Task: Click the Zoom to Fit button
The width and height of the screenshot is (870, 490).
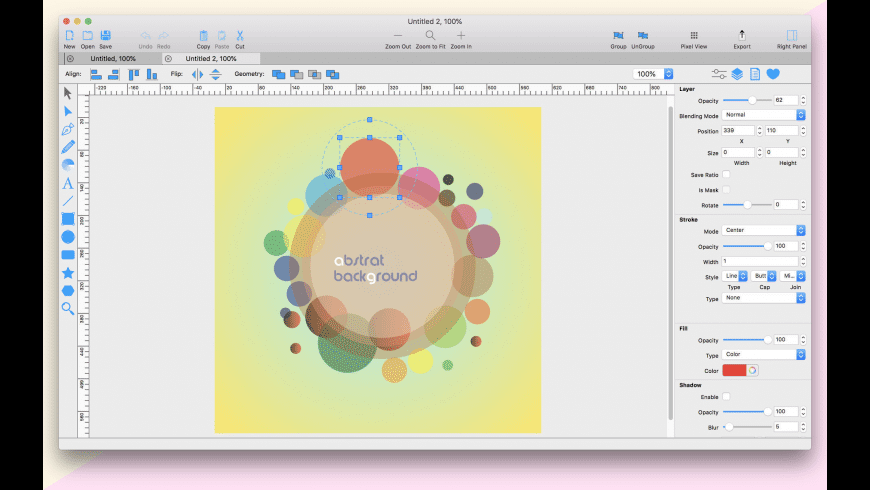Action: tap(430, 36)
